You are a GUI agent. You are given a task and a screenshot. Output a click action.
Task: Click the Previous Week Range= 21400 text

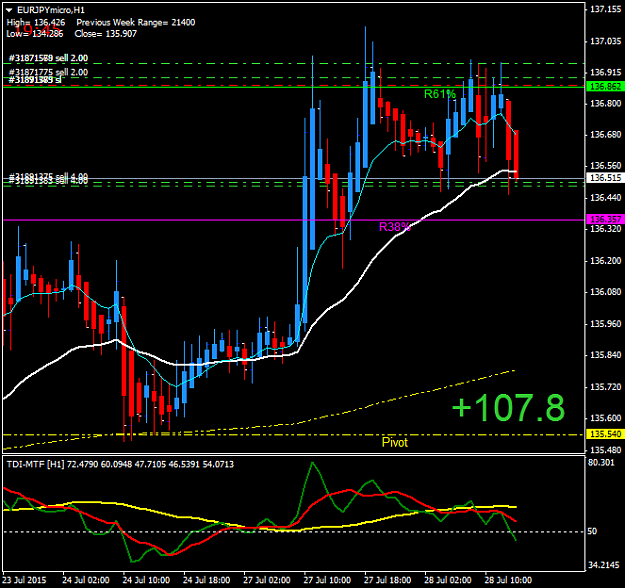pos(136,22)
